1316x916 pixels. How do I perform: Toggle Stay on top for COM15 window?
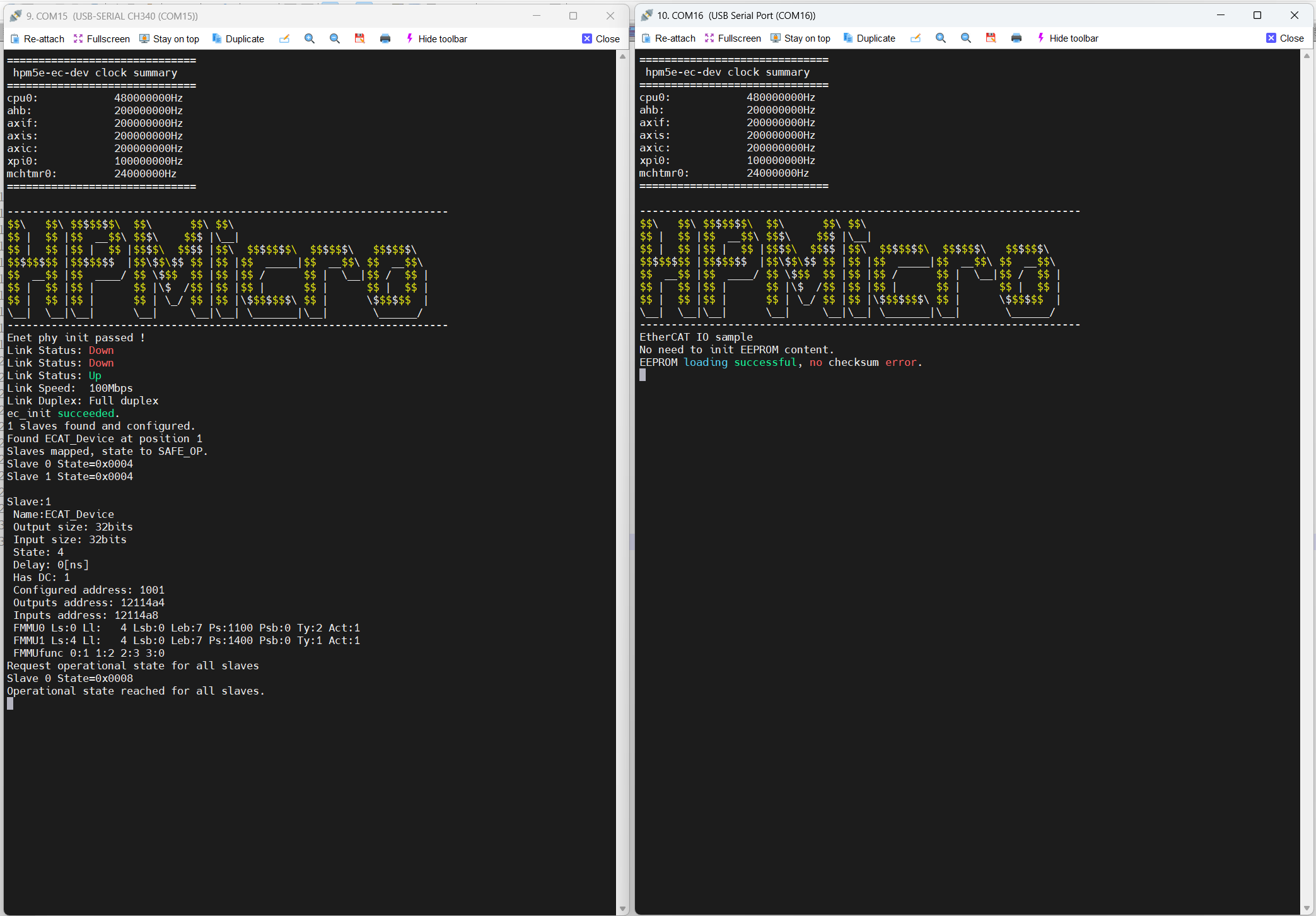coord(169,38)
